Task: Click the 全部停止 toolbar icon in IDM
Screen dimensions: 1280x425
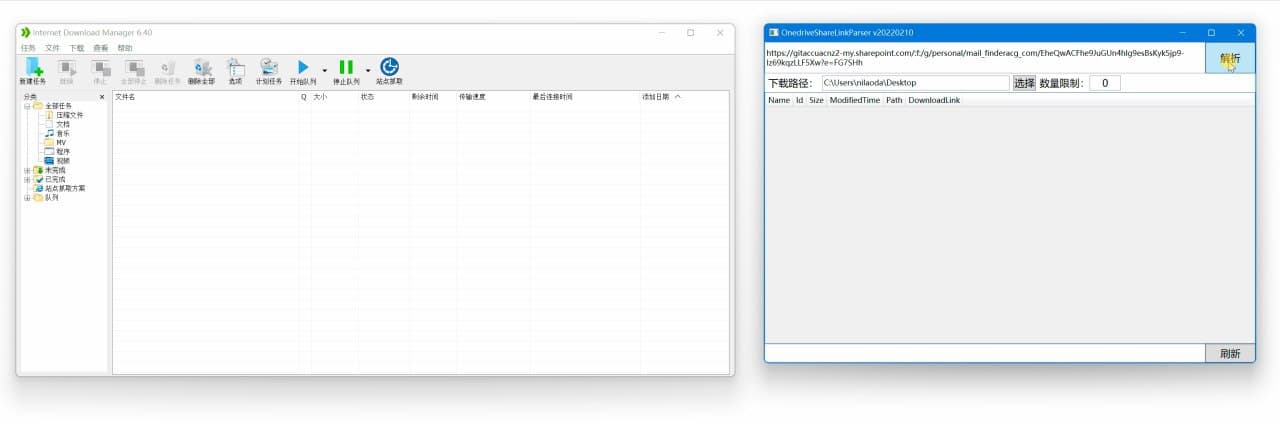Action: [133, 70]
